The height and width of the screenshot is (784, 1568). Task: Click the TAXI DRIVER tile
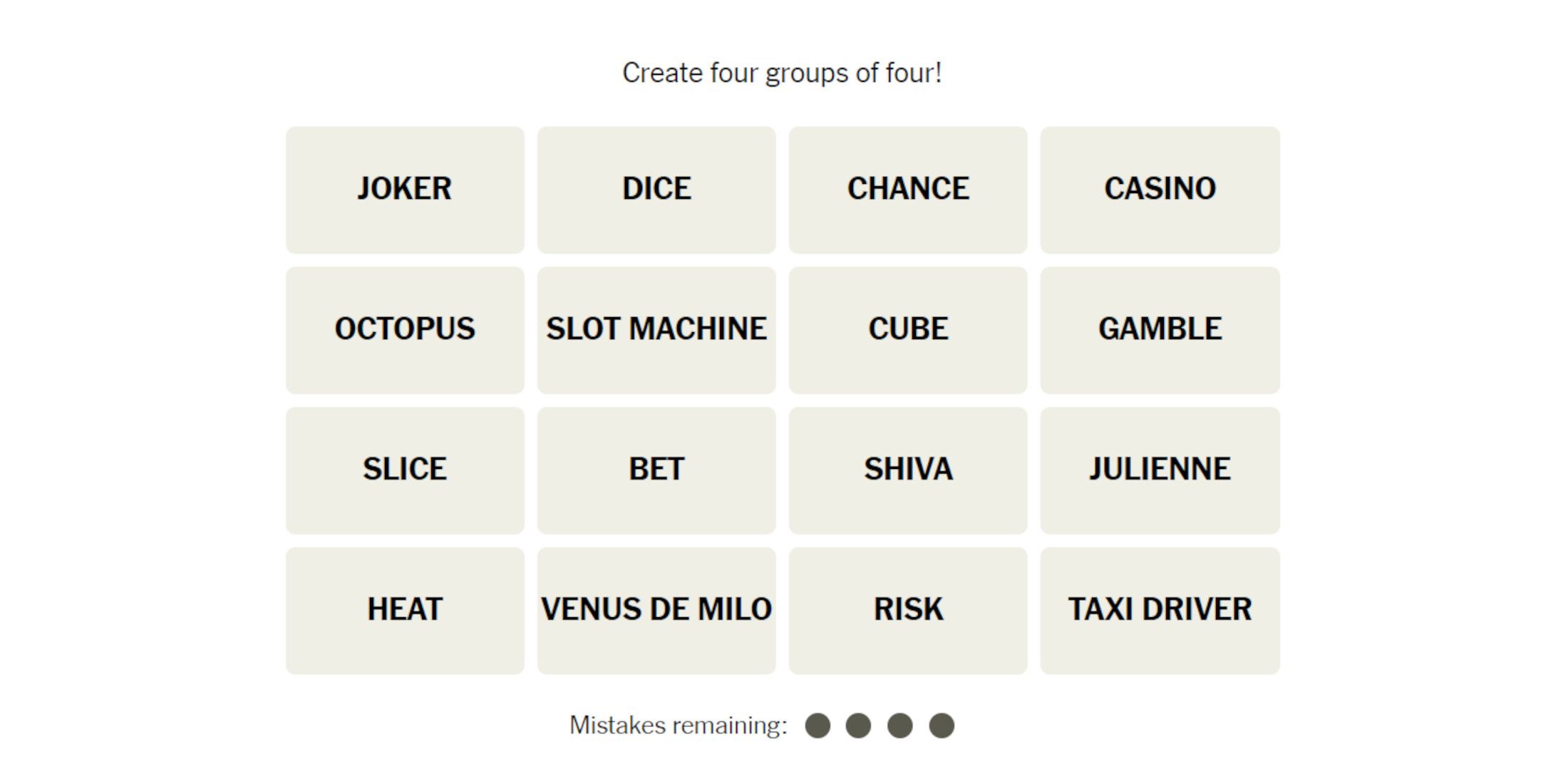click(1160, 611)
